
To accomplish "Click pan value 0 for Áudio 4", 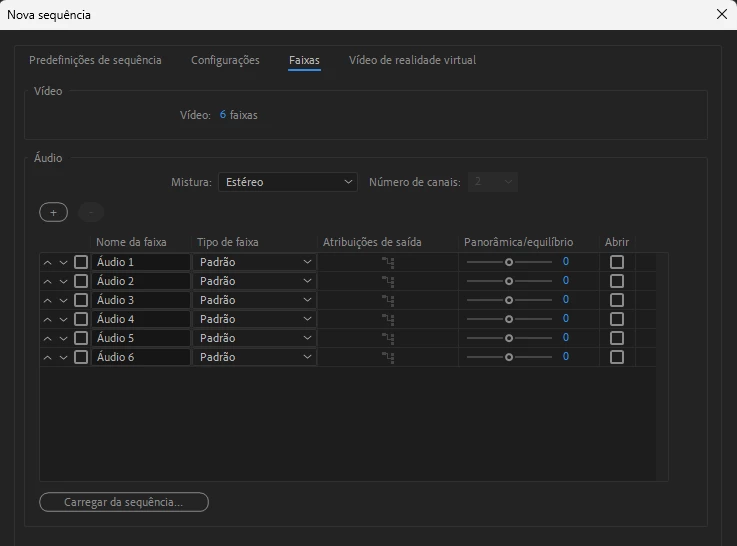I will point(566,319).
